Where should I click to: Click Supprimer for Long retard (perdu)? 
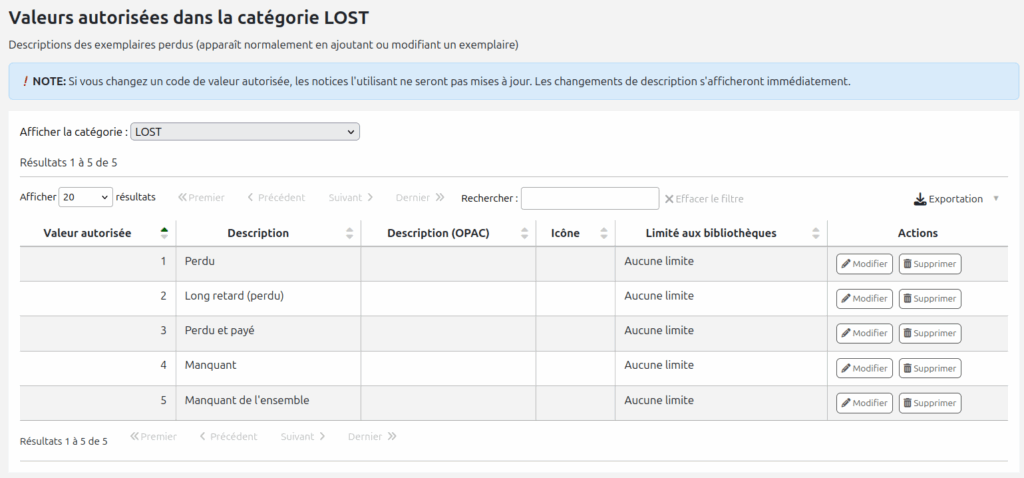(x=930, y=298)
